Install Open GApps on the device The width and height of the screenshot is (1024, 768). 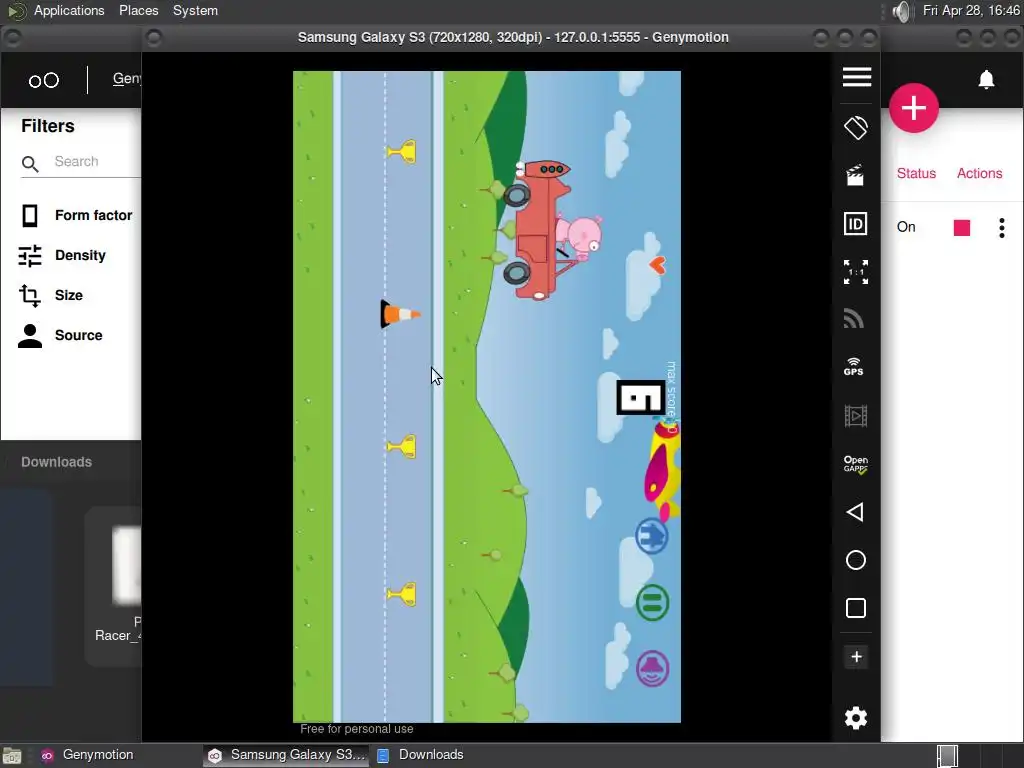[856, 464]
